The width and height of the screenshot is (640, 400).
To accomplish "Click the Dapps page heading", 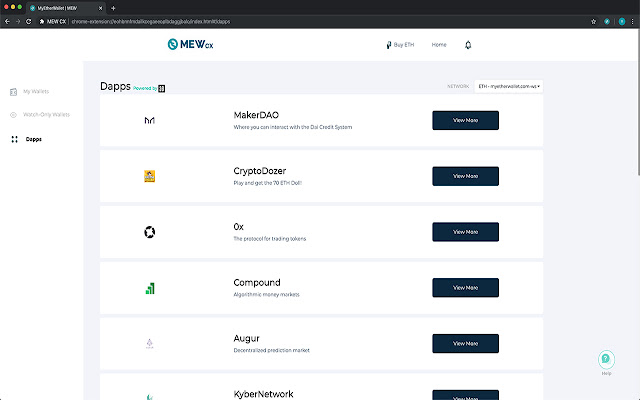I will [115, 87].
